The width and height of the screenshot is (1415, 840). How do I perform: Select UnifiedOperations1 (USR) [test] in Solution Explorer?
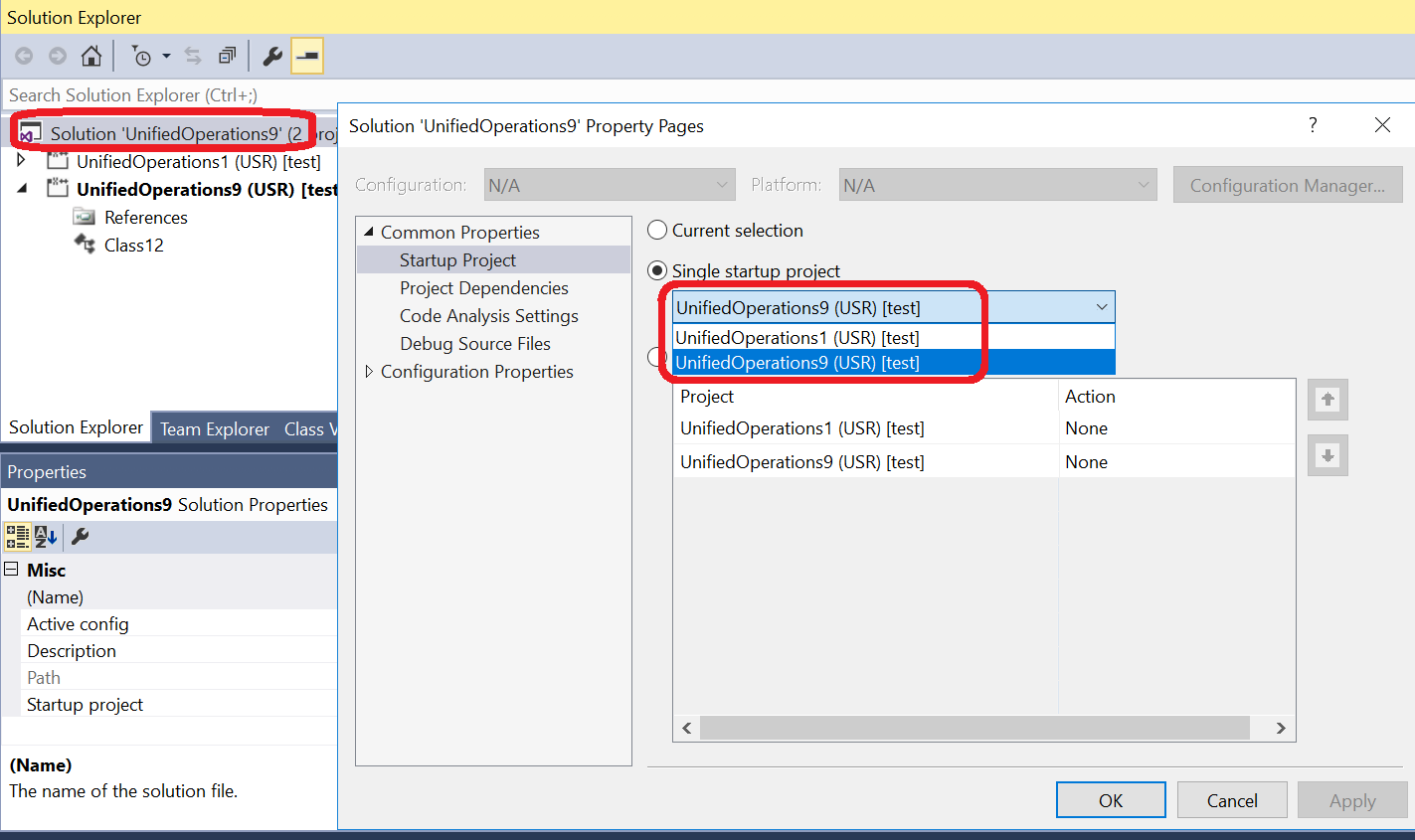click(198, 161)
